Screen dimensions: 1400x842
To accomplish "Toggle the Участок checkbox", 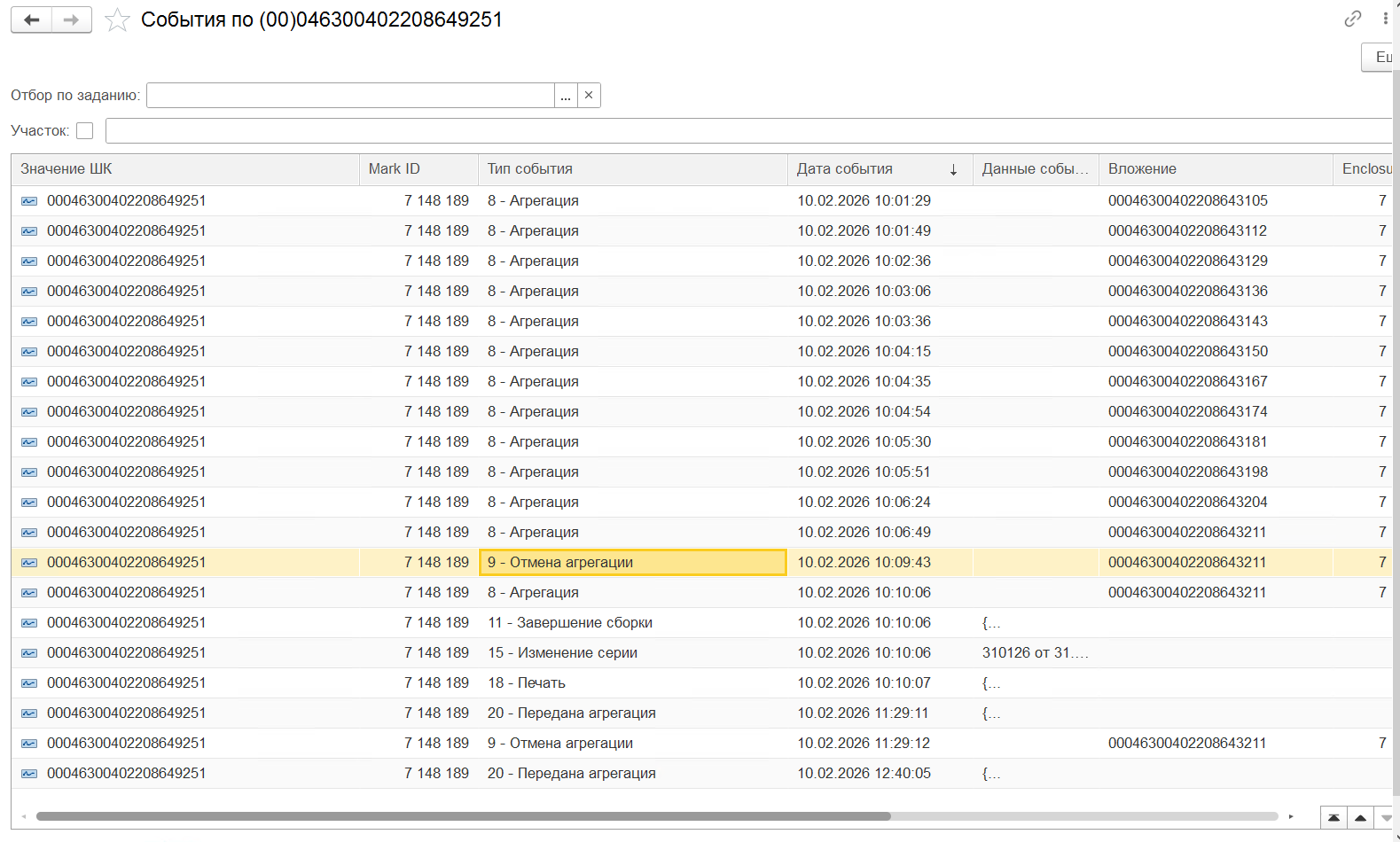I will pyautogui.click(x=85, y=130).
